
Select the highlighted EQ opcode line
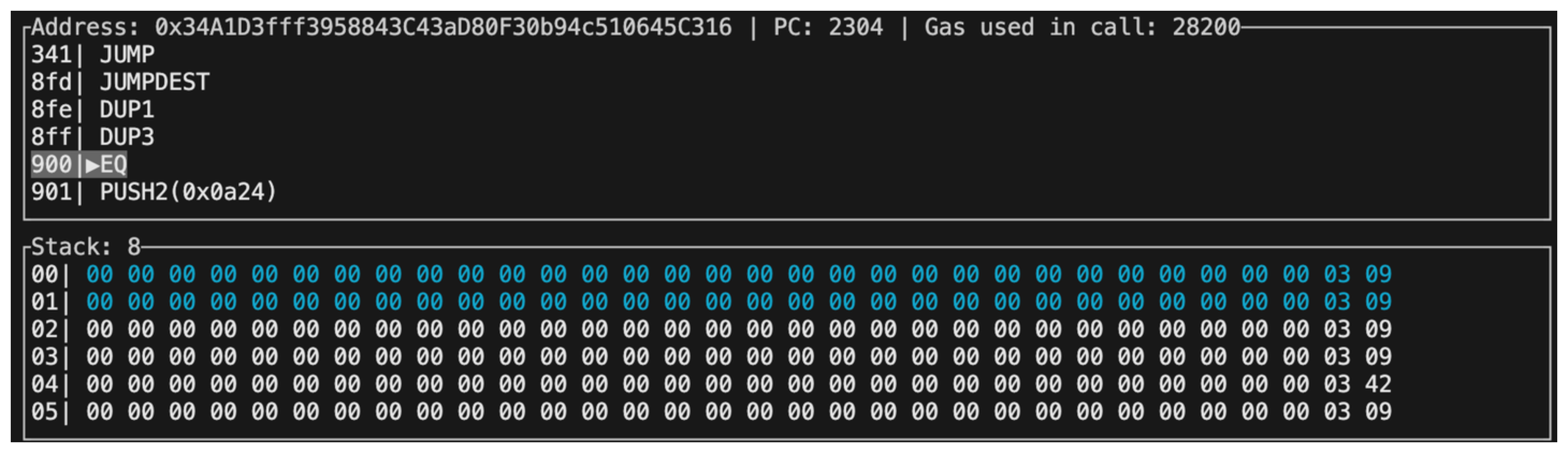[113, 165]
